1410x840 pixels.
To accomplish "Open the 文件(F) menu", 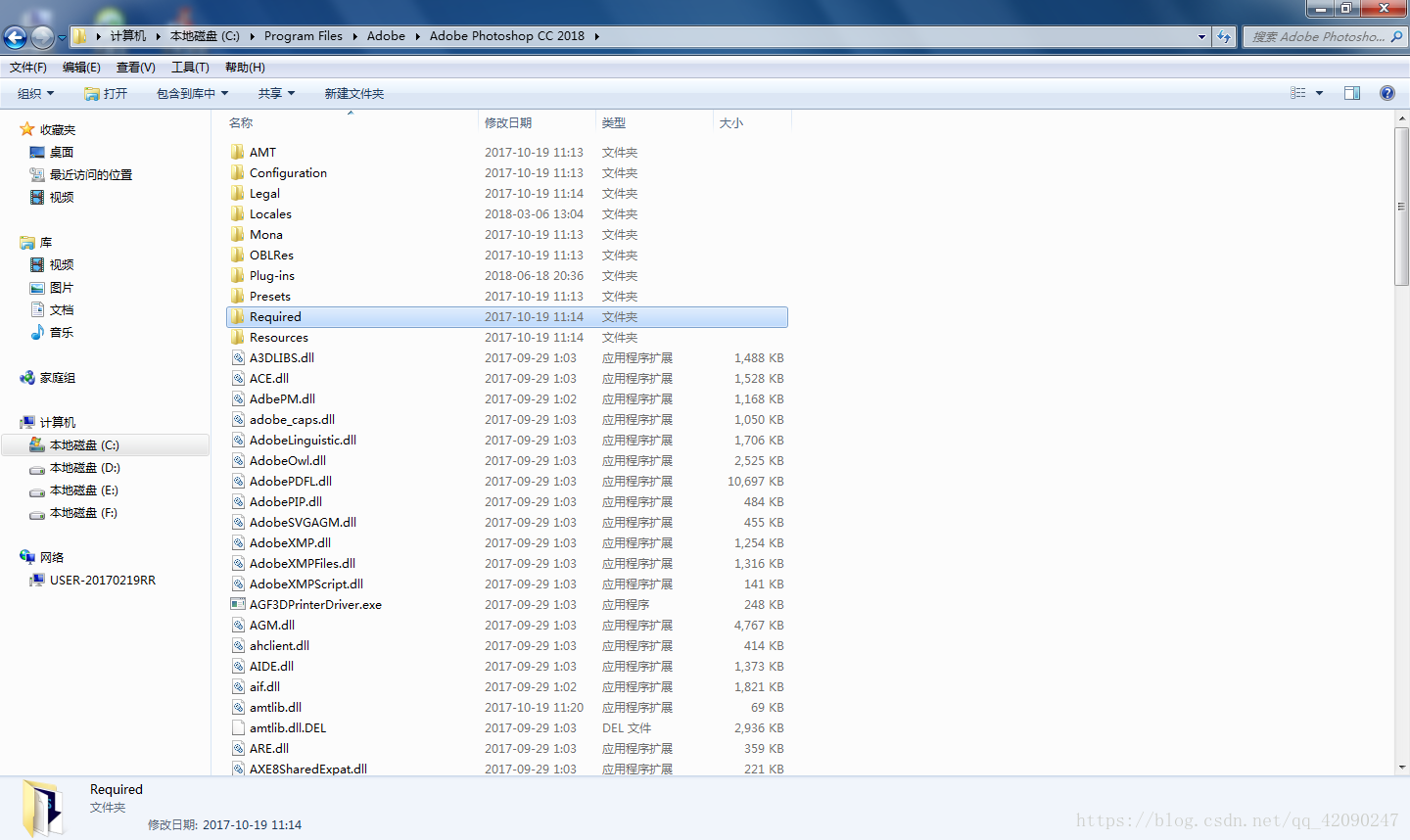I will point(28,67).
